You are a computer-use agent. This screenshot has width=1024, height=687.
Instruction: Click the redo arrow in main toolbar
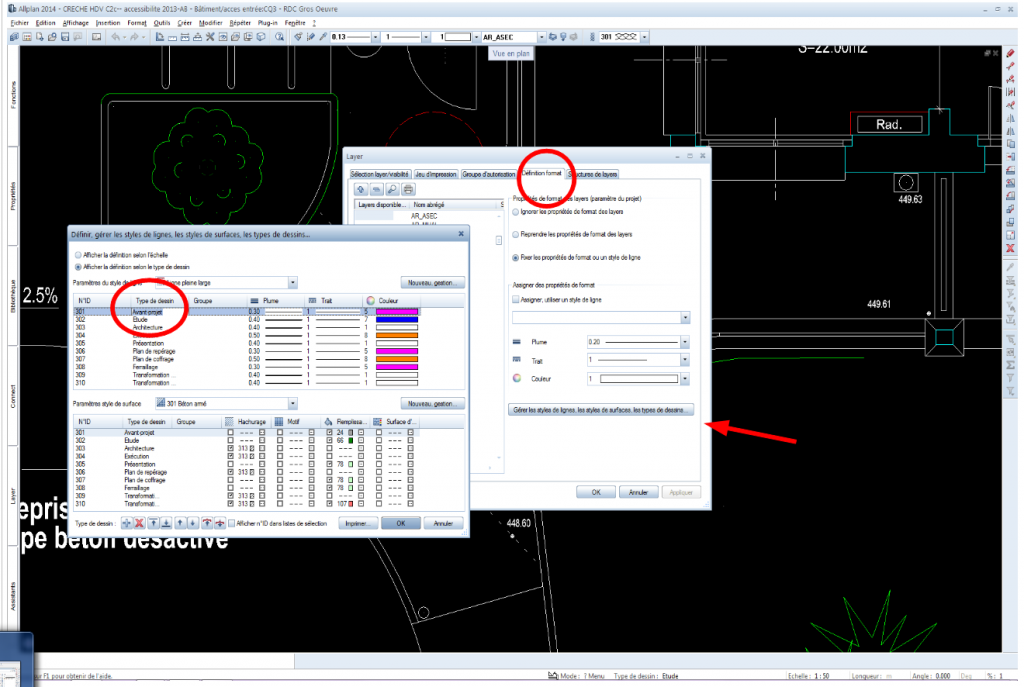pos(134,37)
